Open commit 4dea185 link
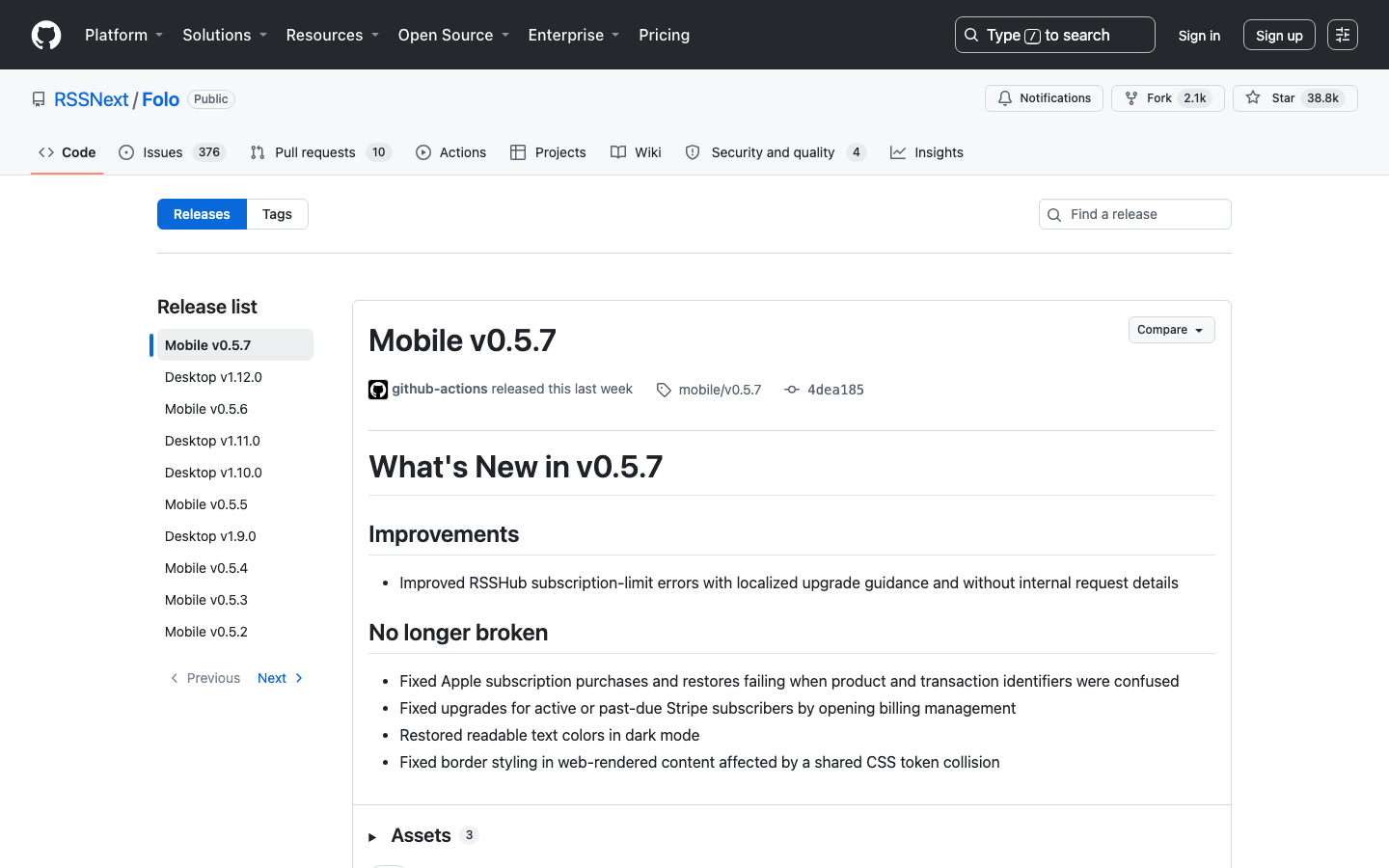 [x=835, y=390]
